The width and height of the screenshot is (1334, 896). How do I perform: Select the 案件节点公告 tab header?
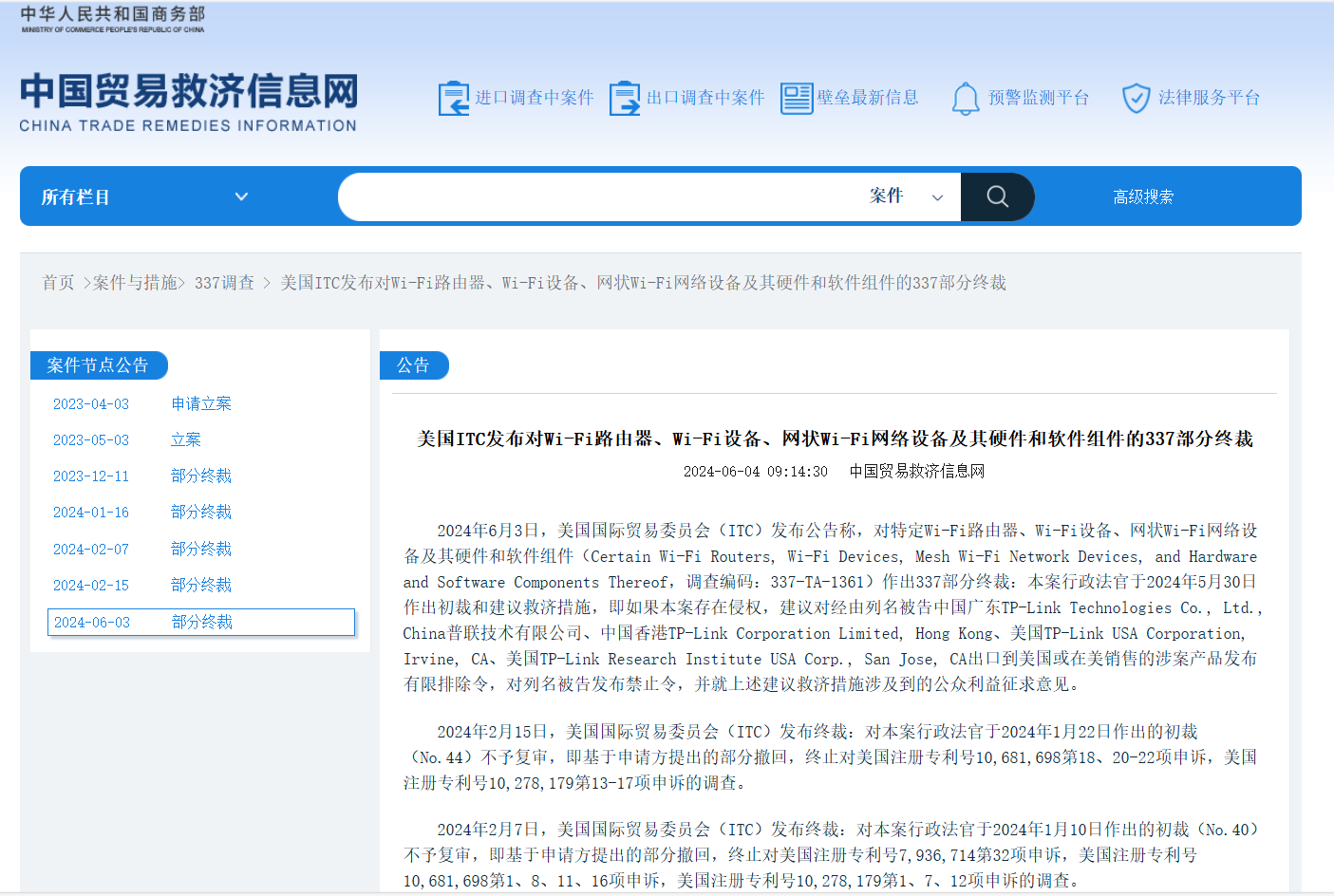click(99, 365)
